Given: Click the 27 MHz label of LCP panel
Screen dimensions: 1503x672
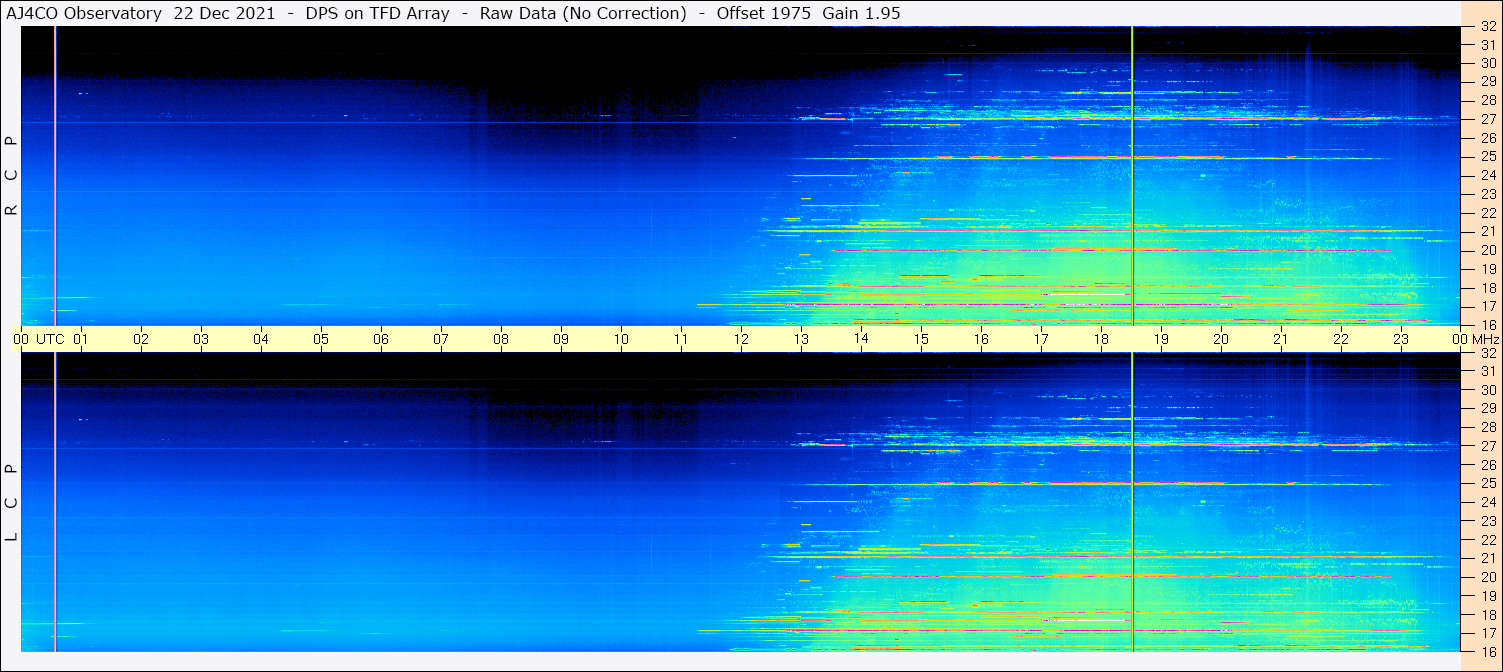Looking at the screenshot, I should [x=1487, y=446].
